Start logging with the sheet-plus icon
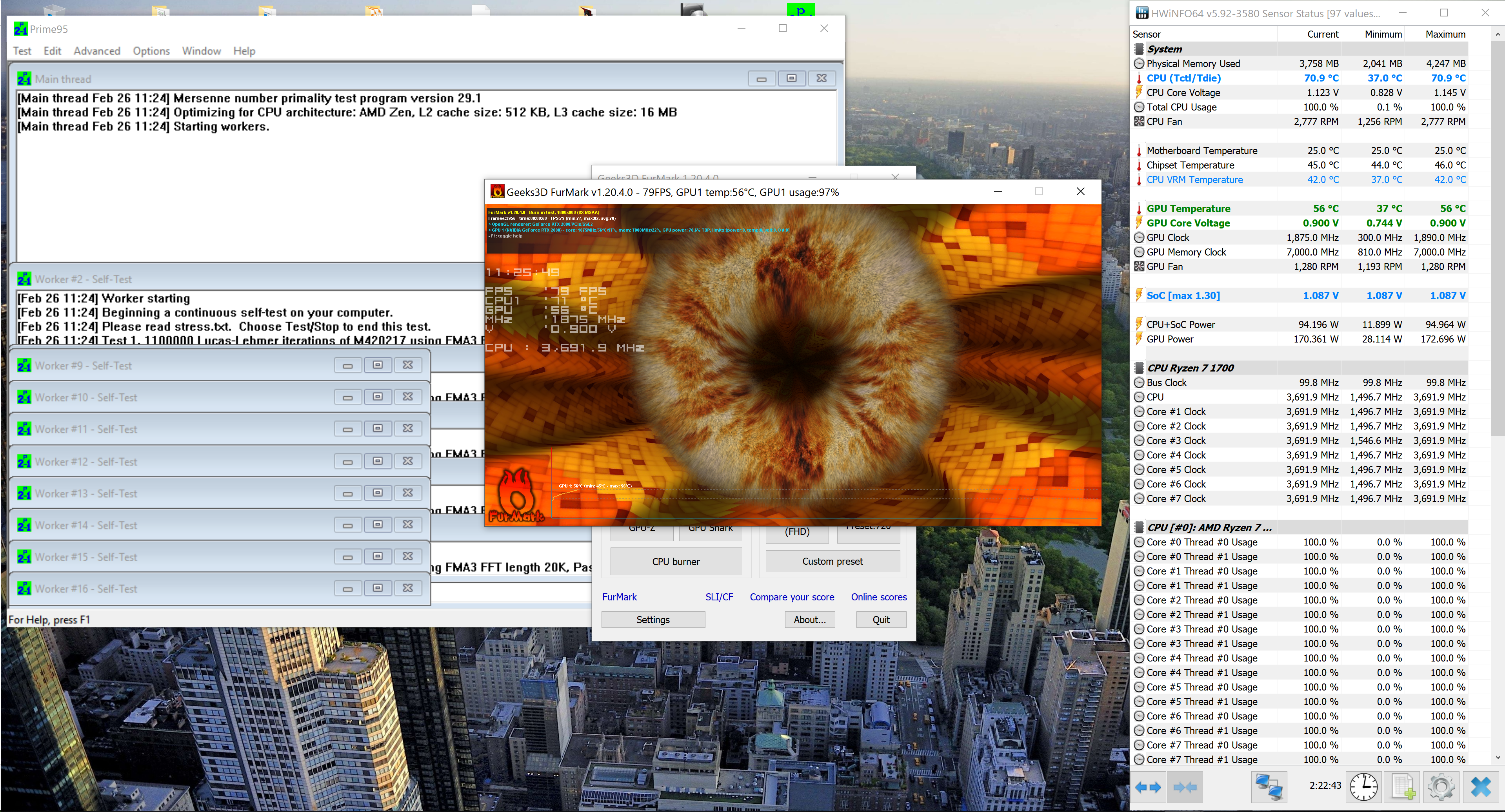The width and height of the screenshot is (1505, 812). pos(1403,787)
